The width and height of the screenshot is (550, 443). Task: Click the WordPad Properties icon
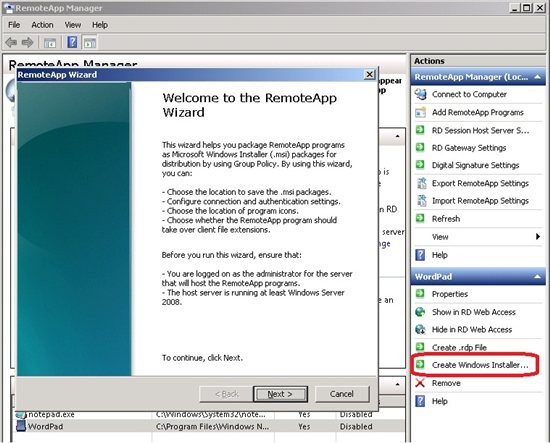click(420, 294)
